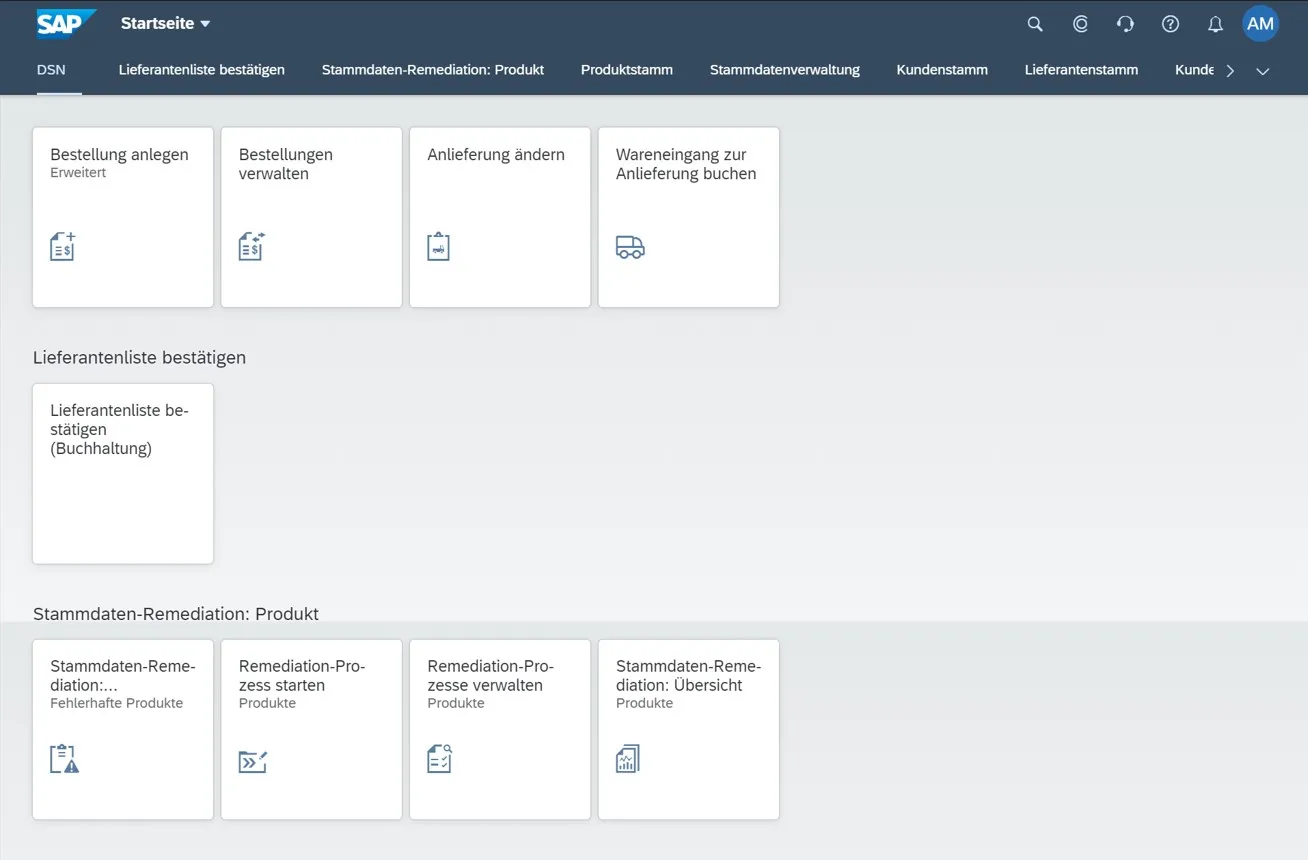Screen dimensions: 1308x860
Task: Click the Remediation-Prozesse verwalten icon
Action: [x=440, y=759]
